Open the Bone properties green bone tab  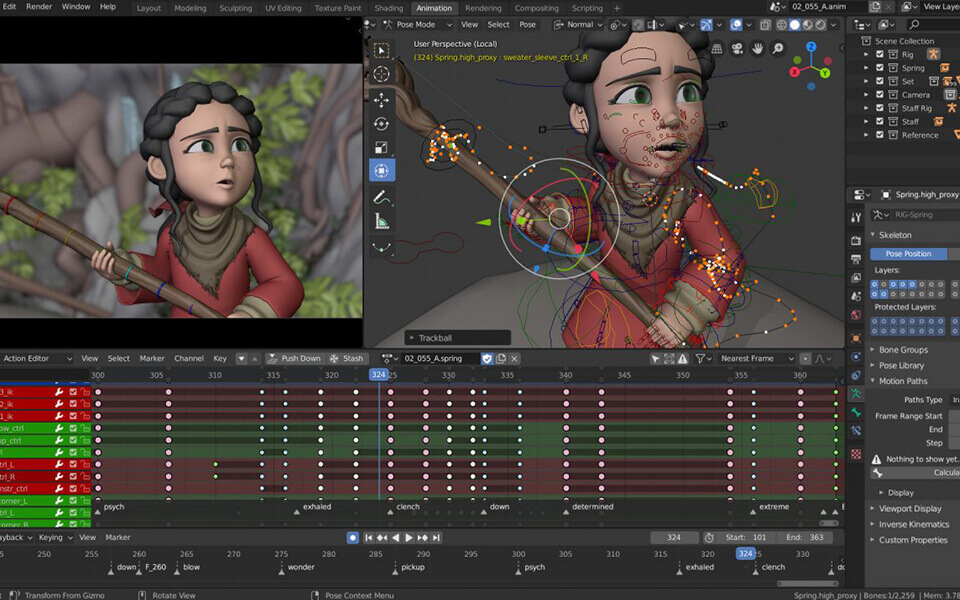point(856,413)
